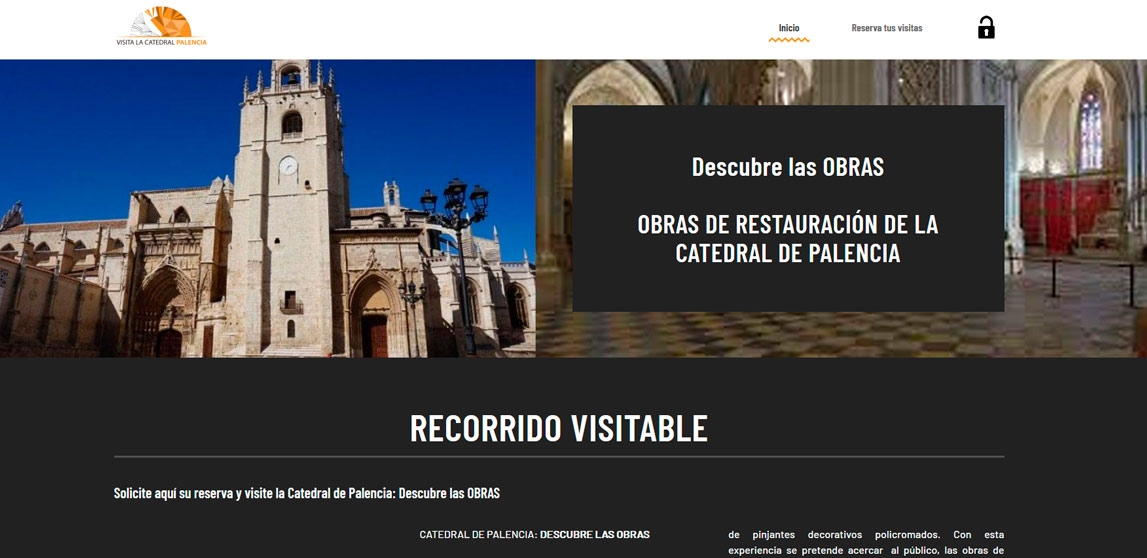
Task: Go to the Inicio menu item
Action: [x=789, y=28]
